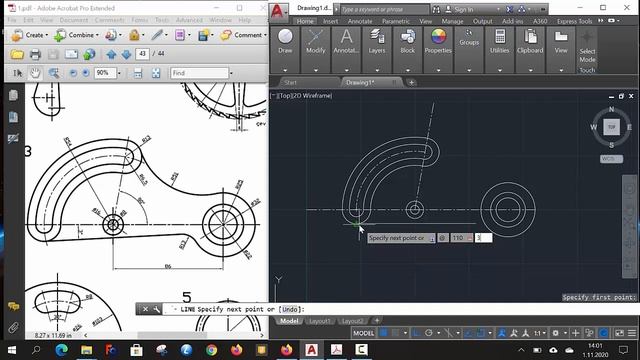Zoom in the PDF with plus button
Viewport: 640px width, 360px height.
click(x=86, y=73)
